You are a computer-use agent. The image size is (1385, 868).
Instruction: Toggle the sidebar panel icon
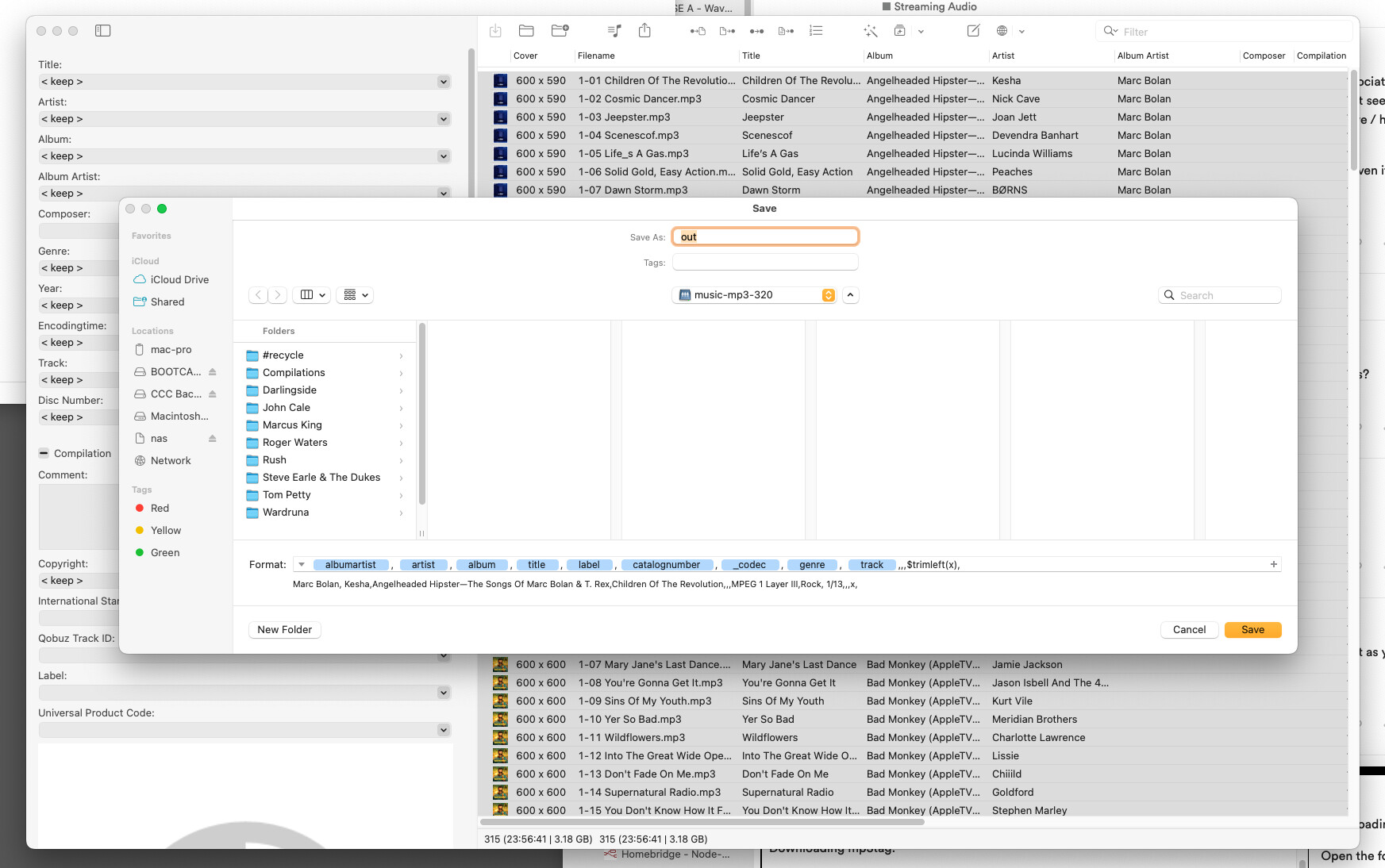[102, 31]
